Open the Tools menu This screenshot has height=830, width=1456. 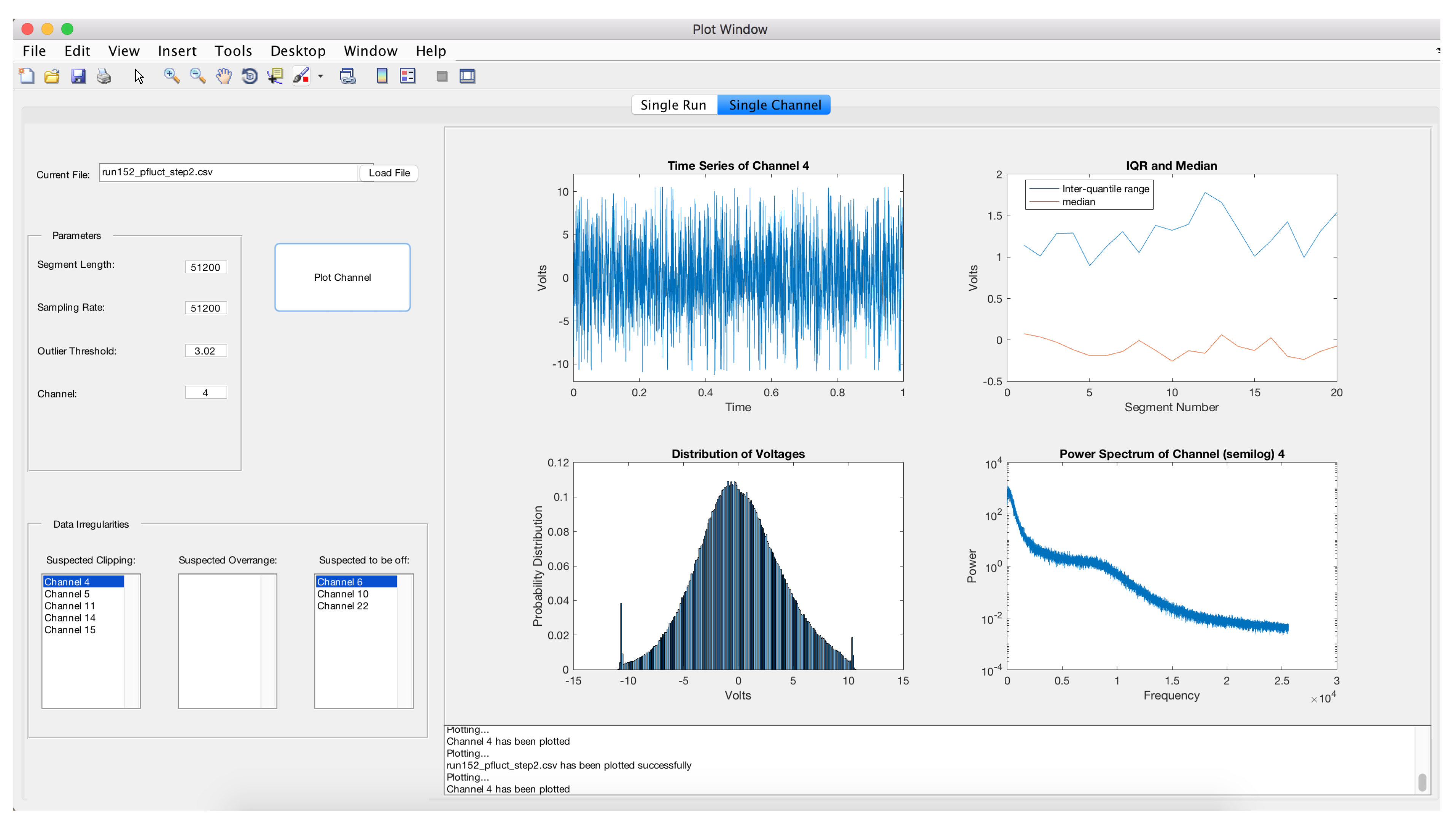[232, 51]
